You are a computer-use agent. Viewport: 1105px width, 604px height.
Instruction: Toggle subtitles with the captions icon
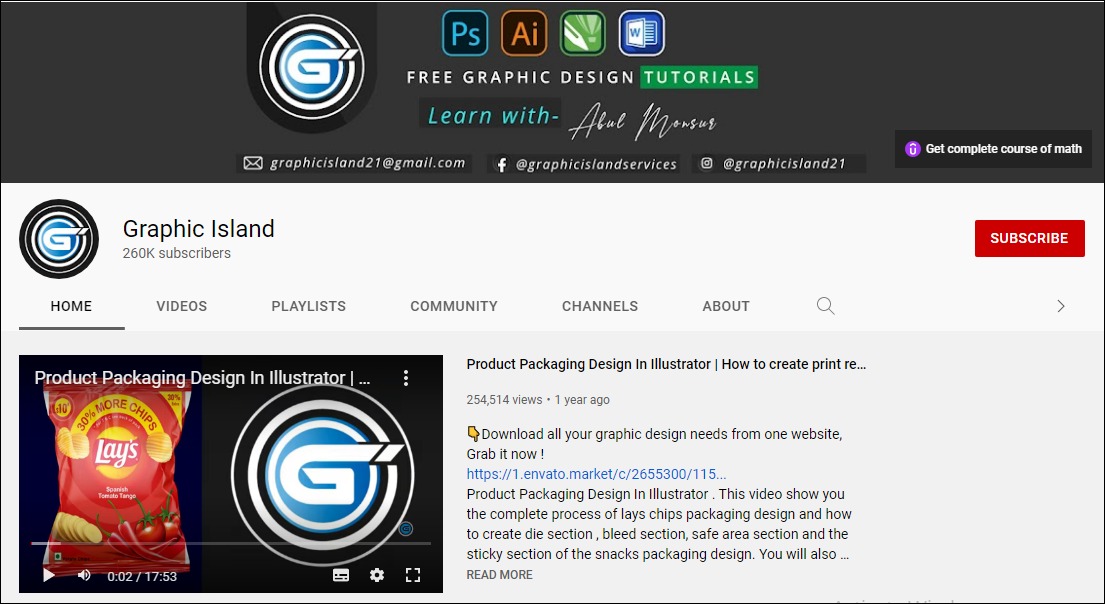(341, 575)
